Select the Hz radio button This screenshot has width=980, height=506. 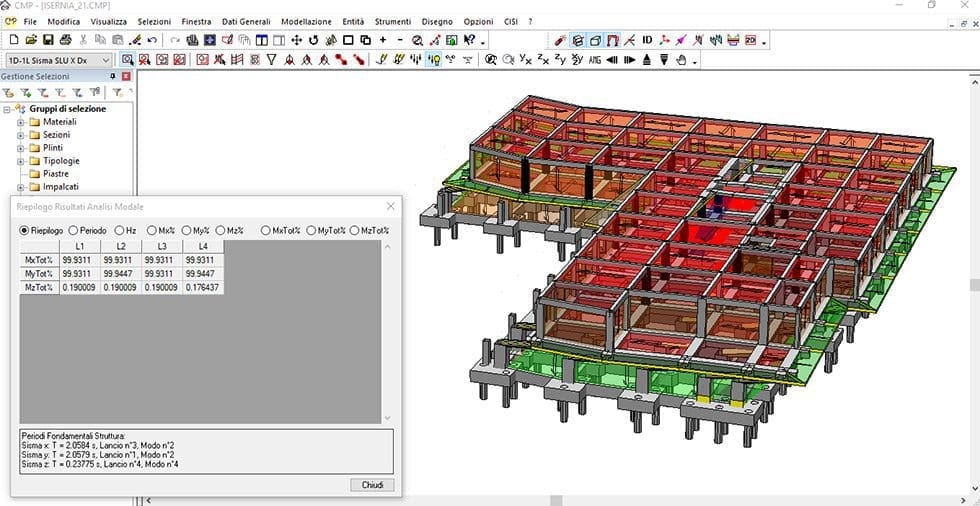pos(119,230)
